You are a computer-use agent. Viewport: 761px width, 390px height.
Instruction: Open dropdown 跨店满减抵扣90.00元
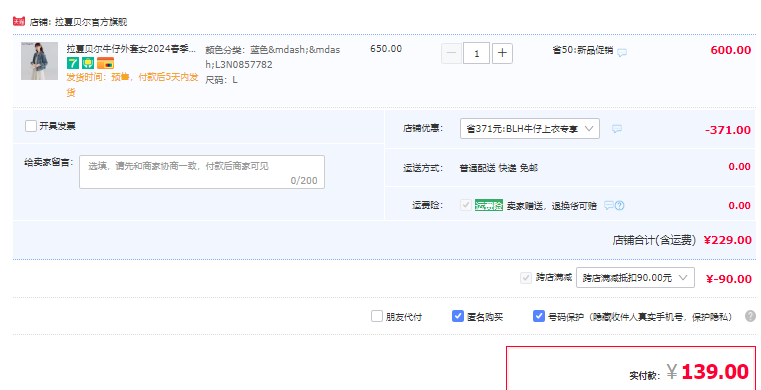635,277
